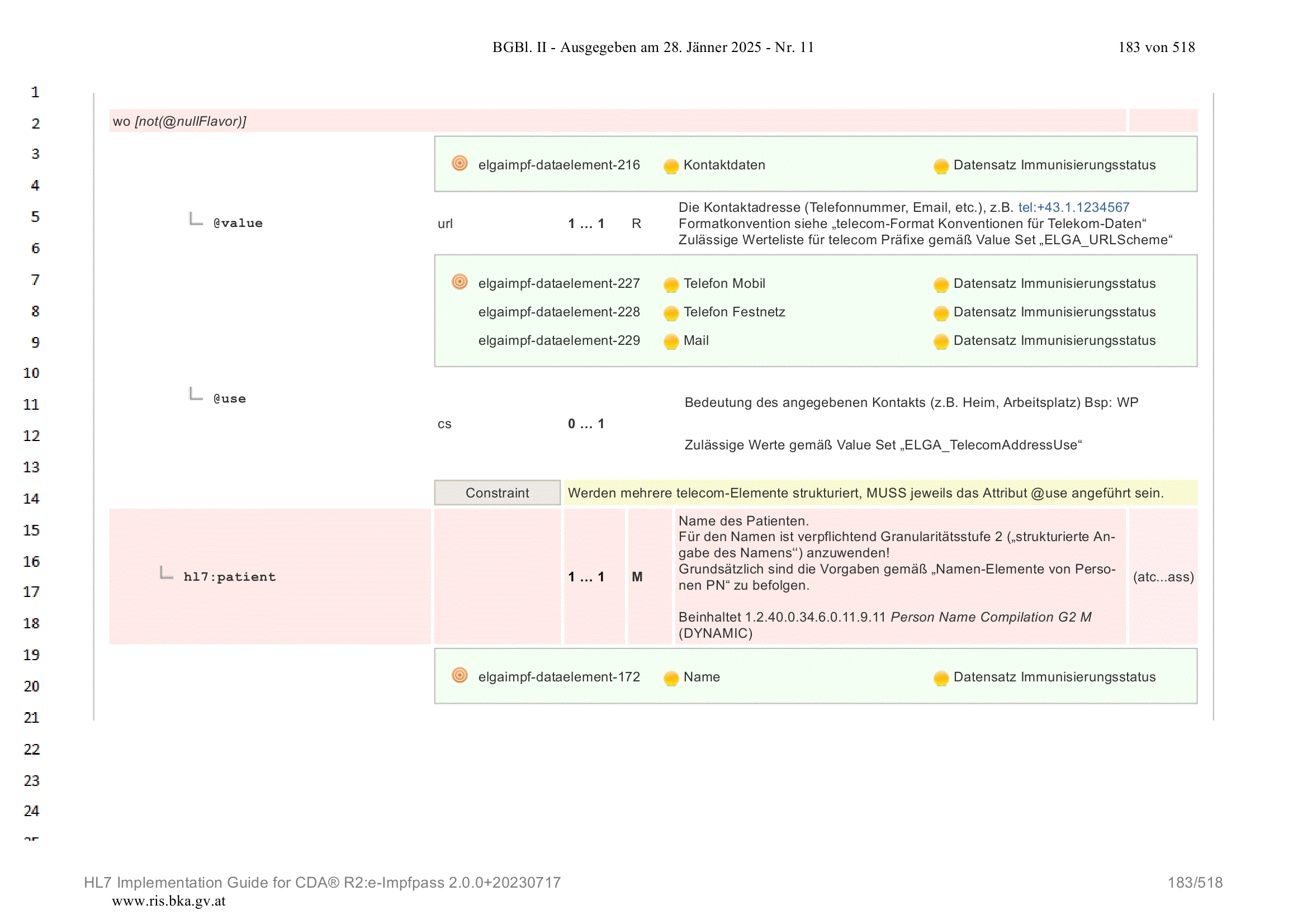Click the yellow constraint text about telecom-Elemente
The image size is (1307, 924).
click(866, 493)
